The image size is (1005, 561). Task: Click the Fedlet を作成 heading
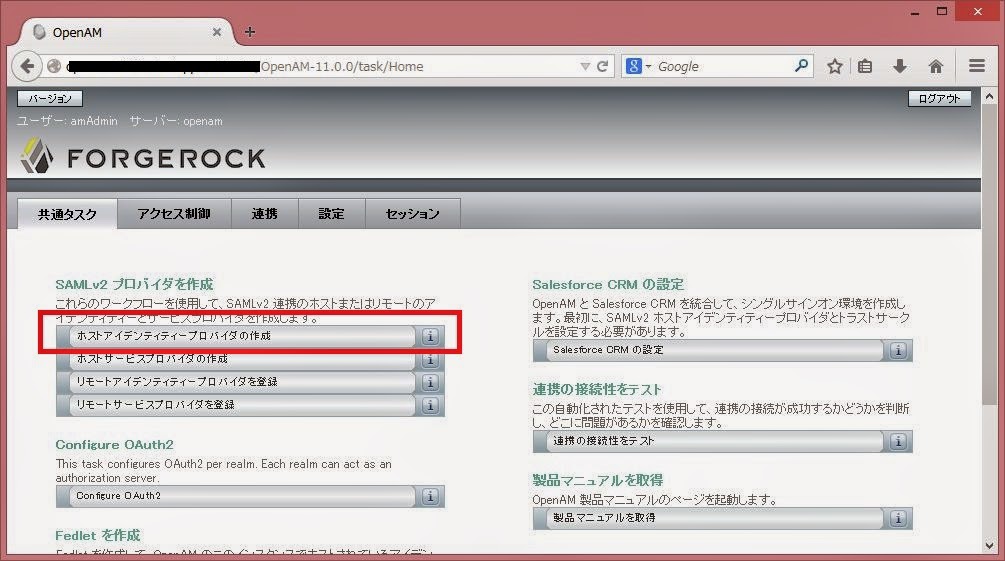coord(97,535)
